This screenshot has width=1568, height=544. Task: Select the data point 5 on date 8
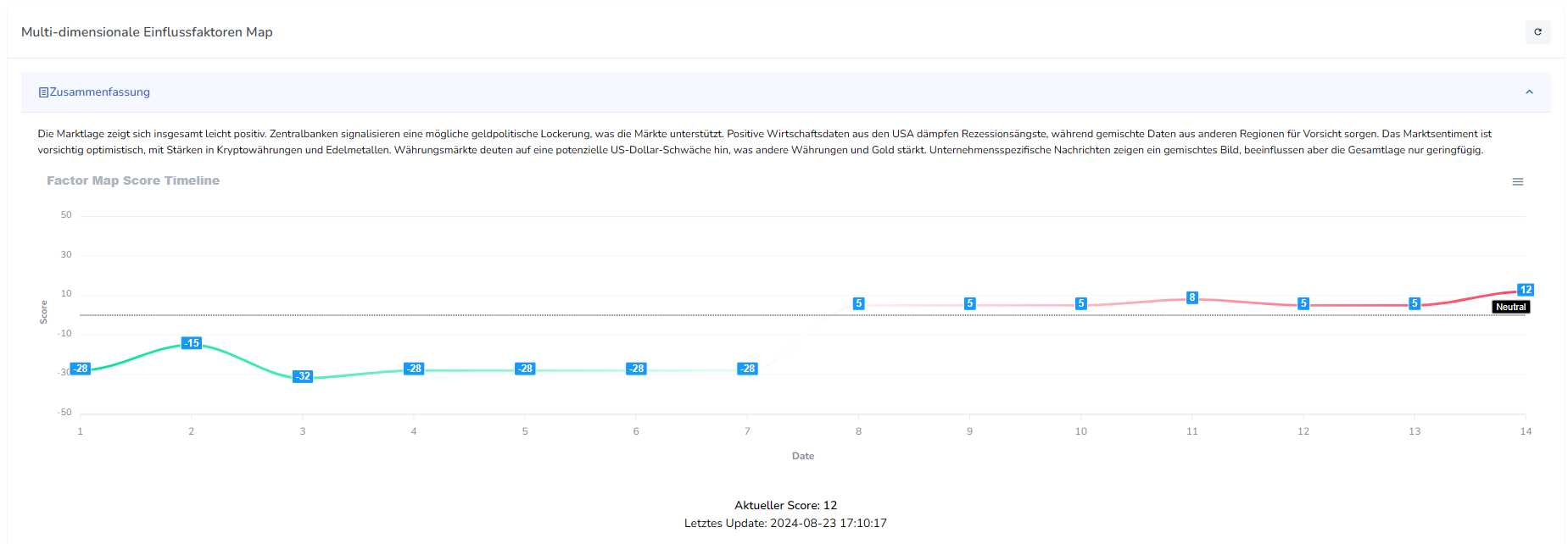(x=858, y=303)
